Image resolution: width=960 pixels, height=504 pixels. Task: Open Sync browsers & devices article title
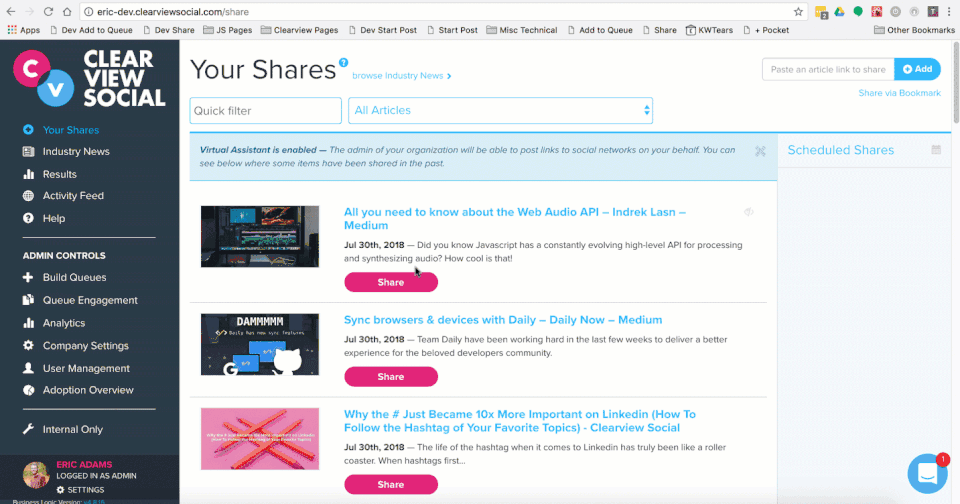point(503,320)
